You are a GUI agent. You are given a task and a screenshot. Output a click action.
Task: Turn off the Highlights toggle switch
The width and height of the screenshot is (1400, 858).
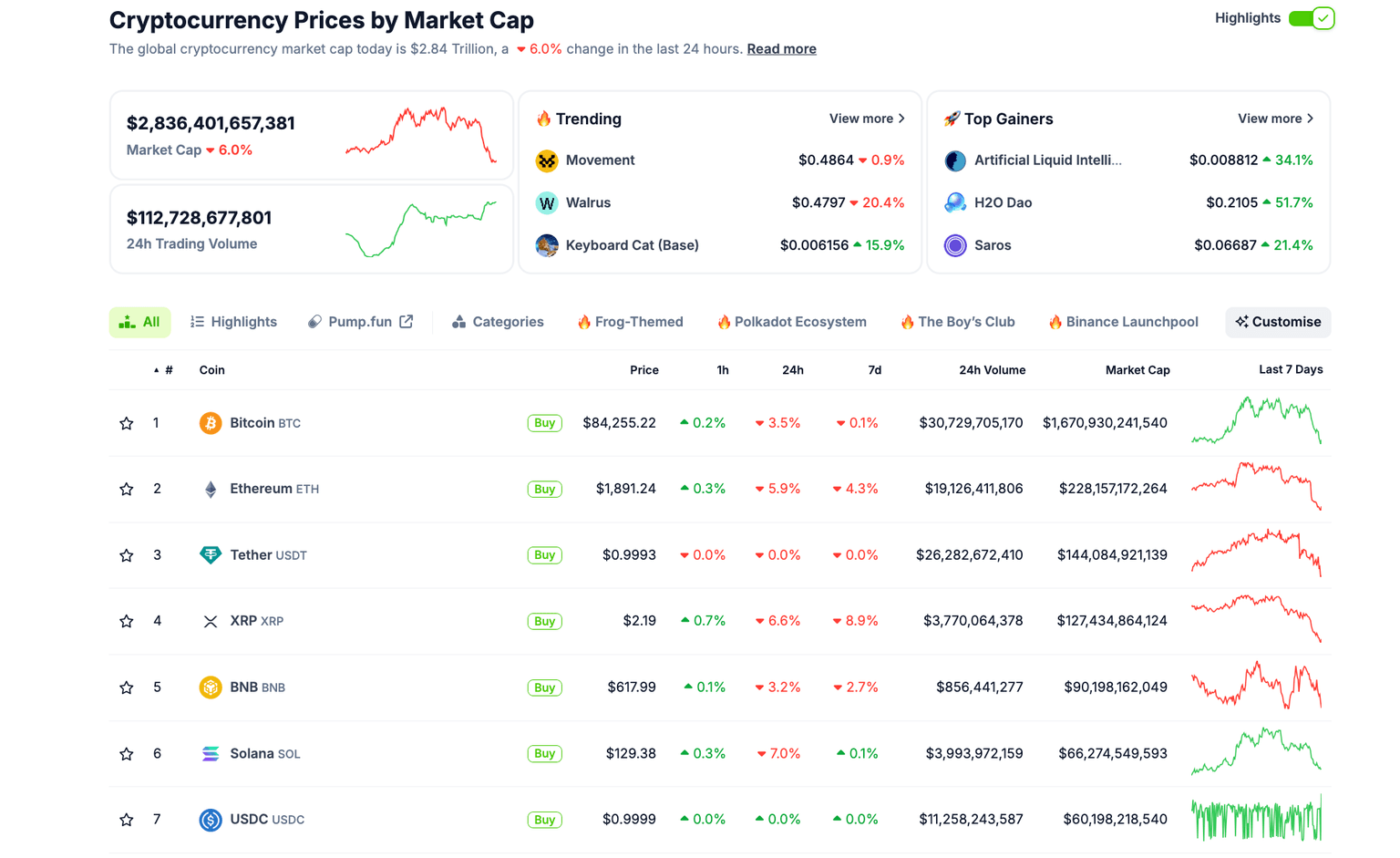[x=1312, y=18]
